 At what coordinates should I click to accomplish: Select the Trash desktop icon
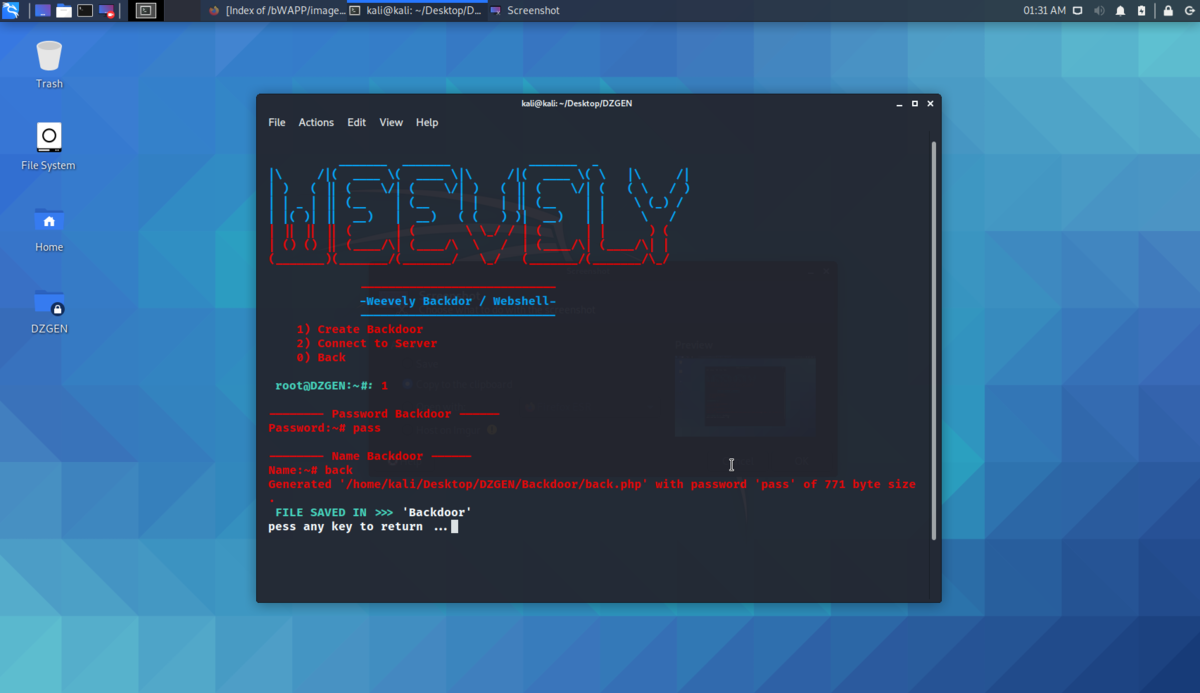pyautogui.click(x=49, y=64)
